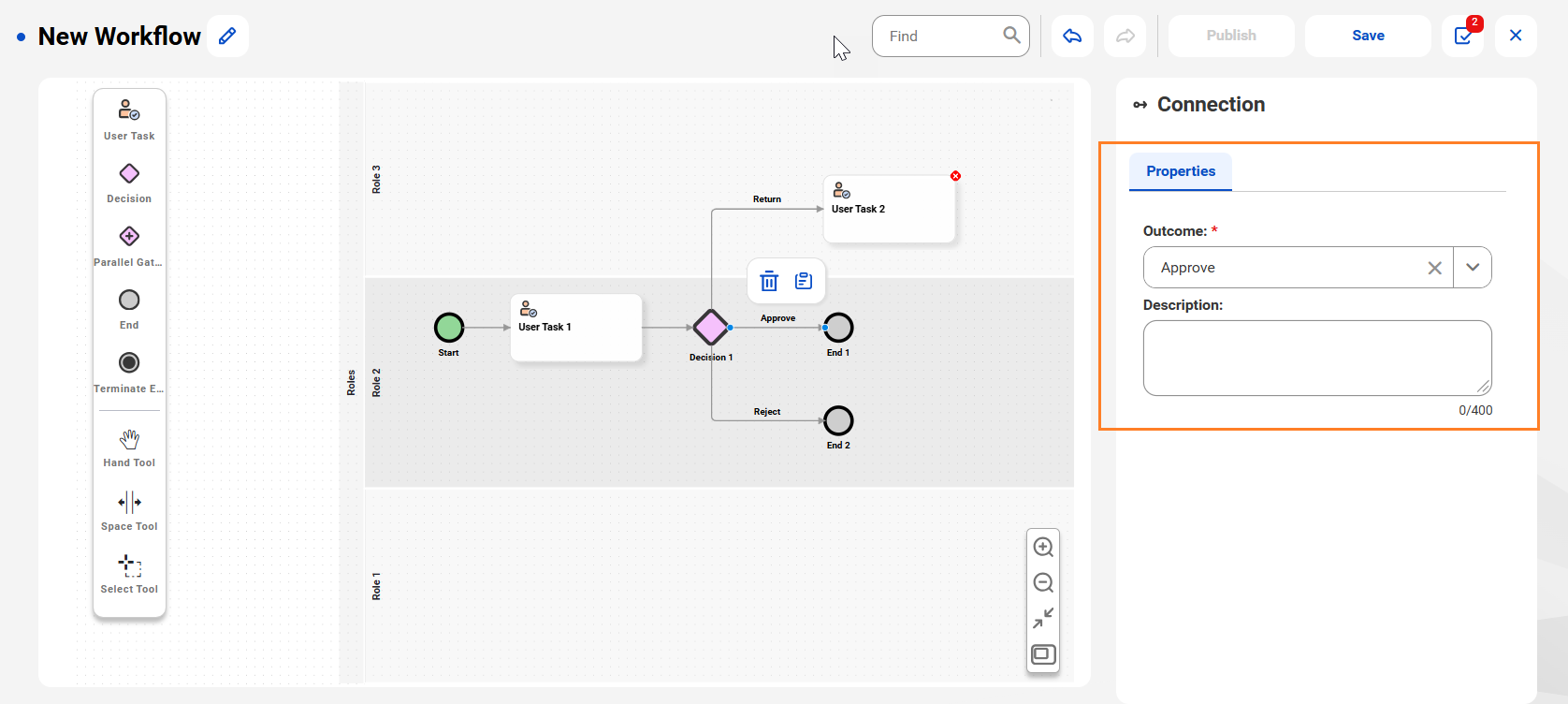
Task: Pick the Parallel Gateway tool
Action: pyautogui.click(x=129, y=247)
